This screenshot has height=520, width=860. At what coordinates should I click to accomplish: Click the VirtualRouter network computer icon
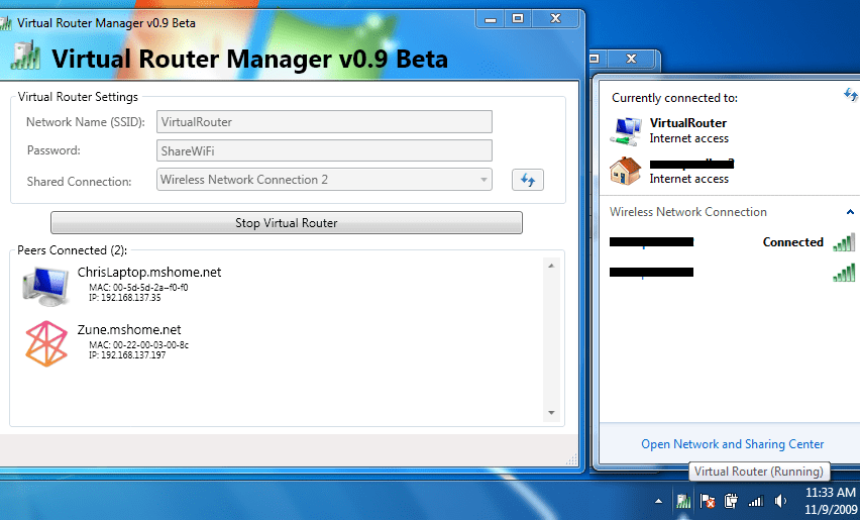click(626, 131)
